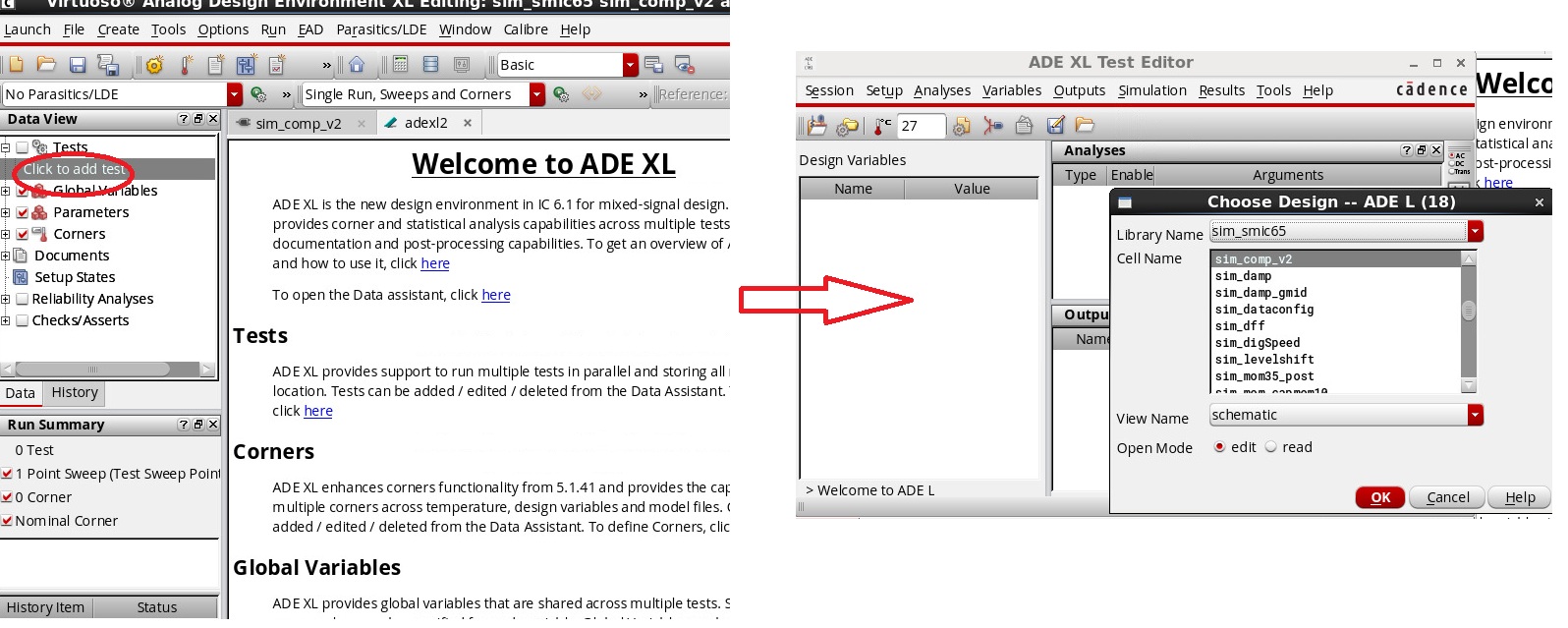Open the Launch menu in Virtuoso
This screenshot has height=628, width=1568.
click(28, 29)
